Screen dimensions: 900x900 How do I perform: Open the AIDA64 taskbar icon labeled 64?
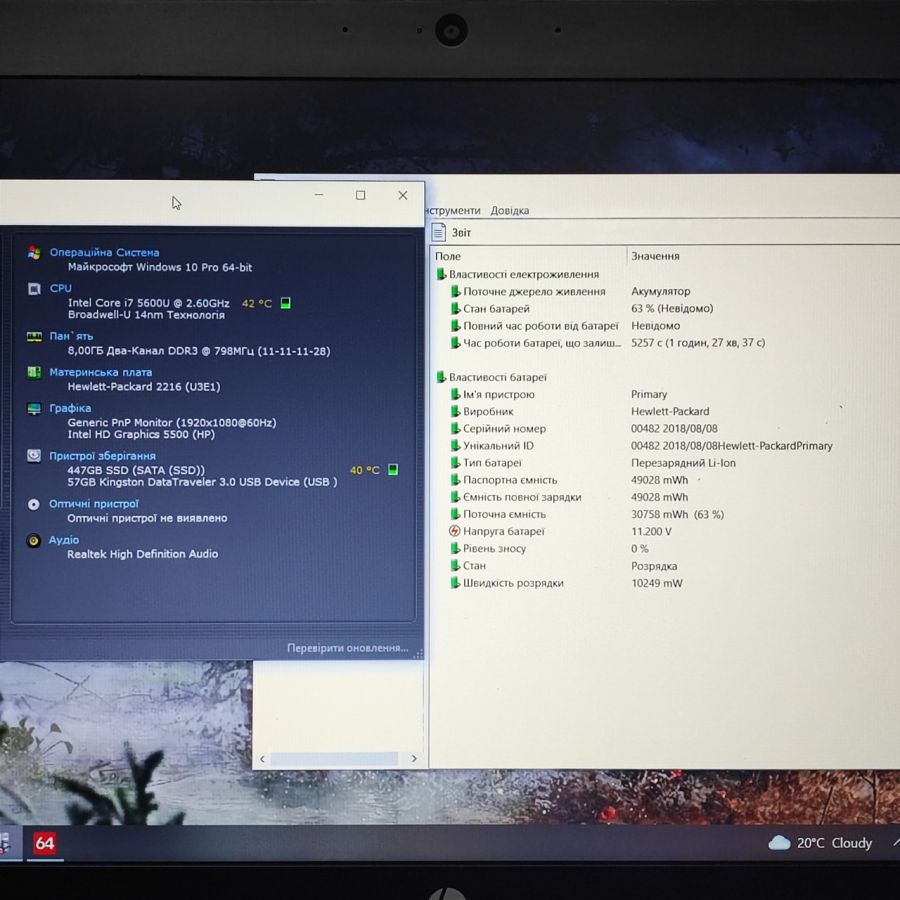44,843
